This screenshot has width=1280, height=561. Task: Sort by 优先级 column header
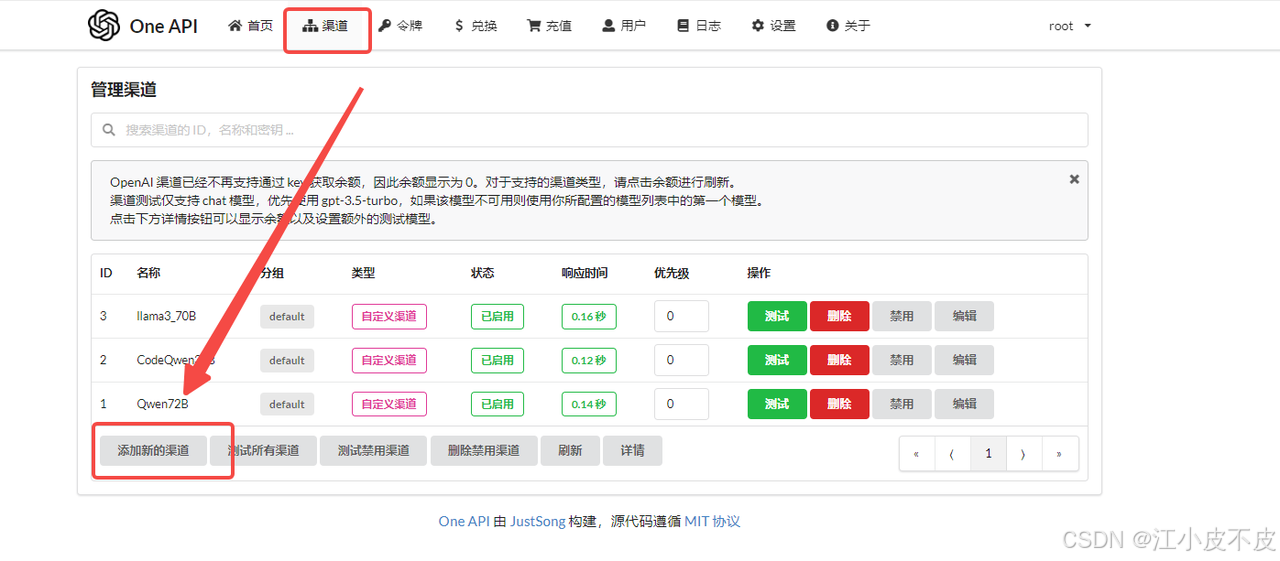click(x=672, y=273)
